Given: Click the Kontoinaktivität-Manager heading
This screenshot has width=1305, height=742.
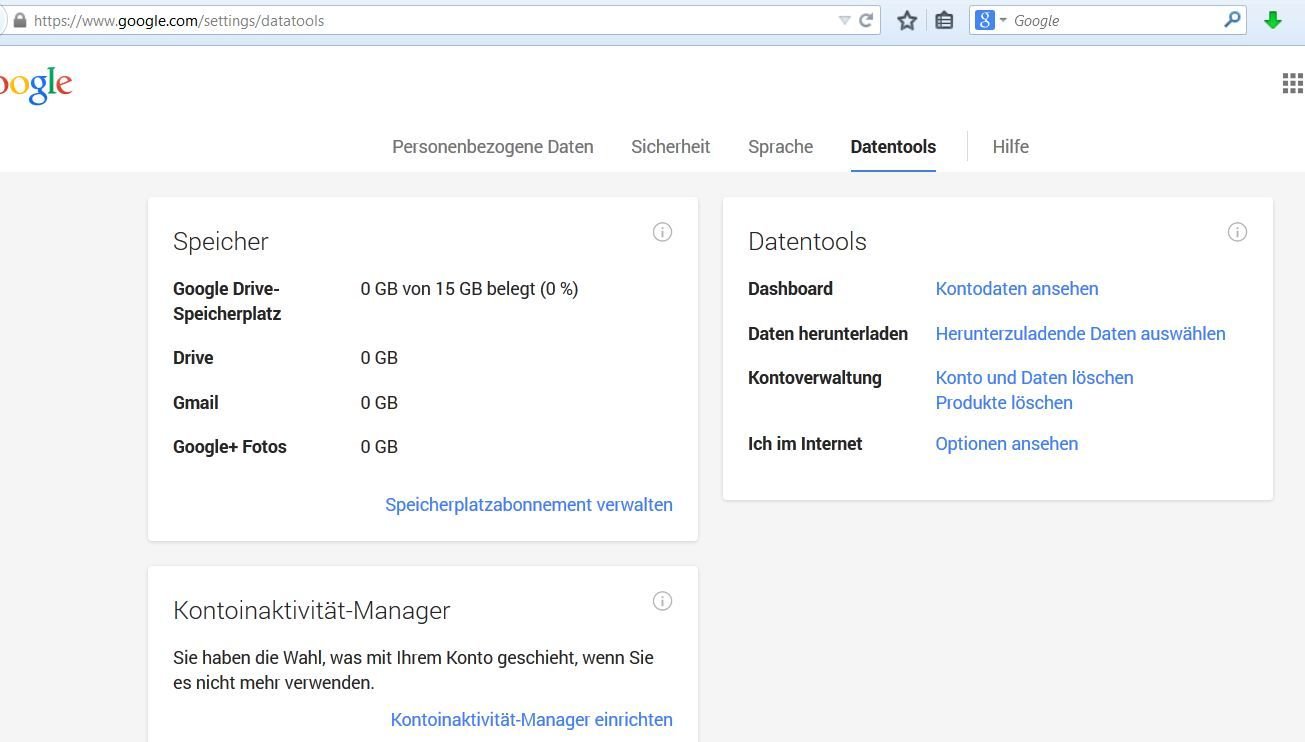Looking at the screenshot, I should point(312,610).
